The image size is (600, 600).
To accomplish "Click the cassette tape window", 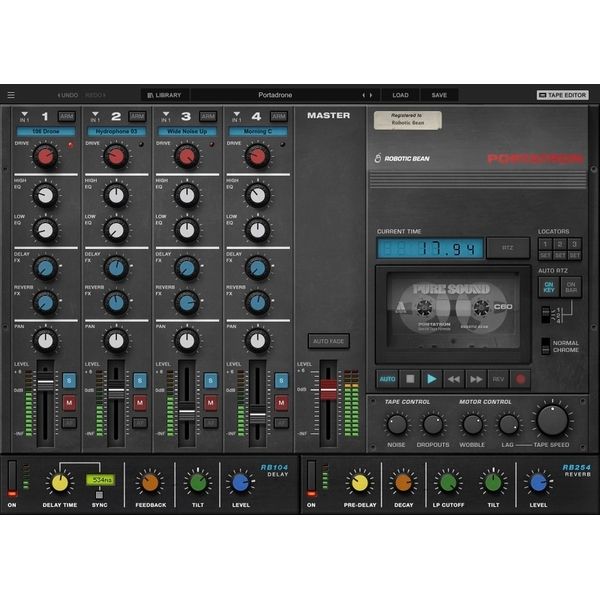I will 453,314.
